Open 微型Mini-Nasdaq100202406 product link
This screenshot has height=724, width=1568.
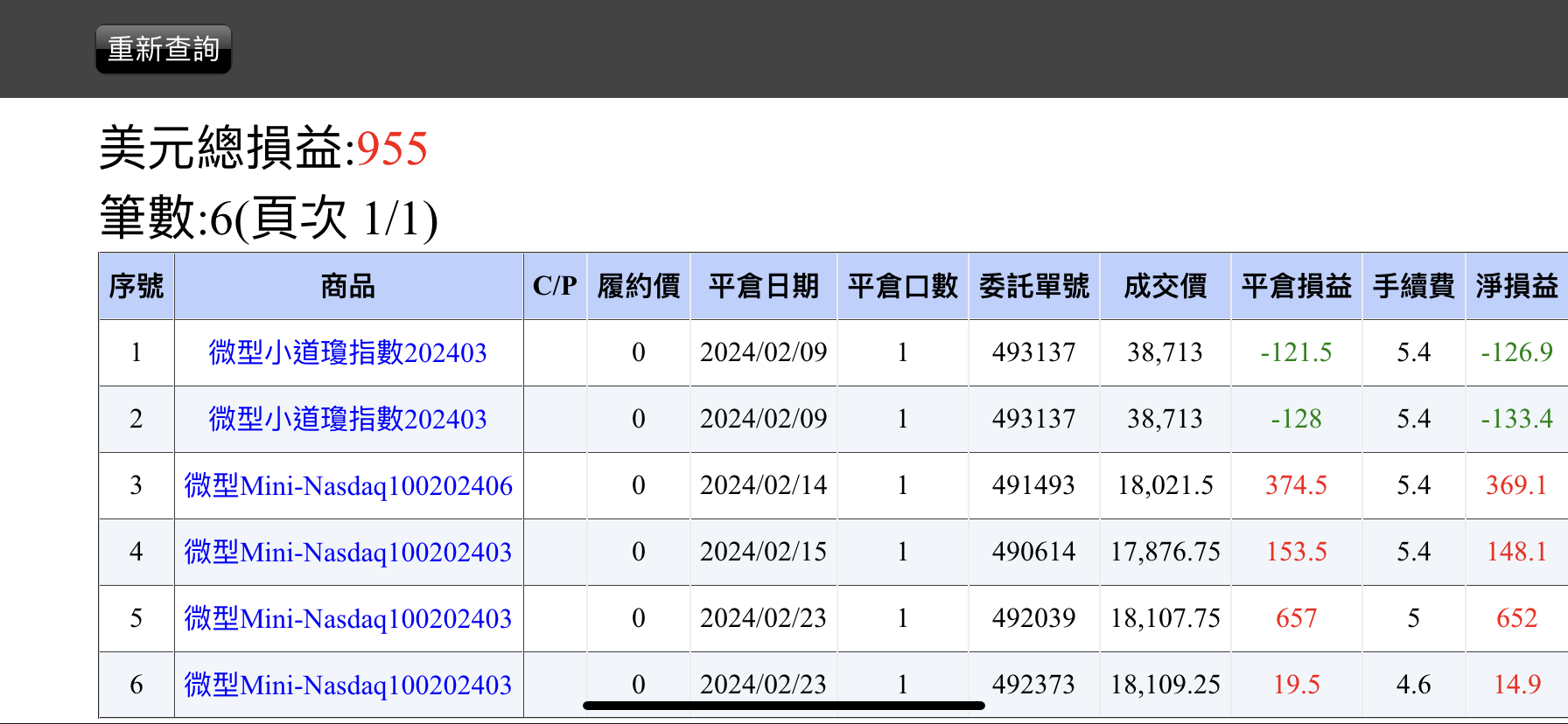tap(348, 485)
